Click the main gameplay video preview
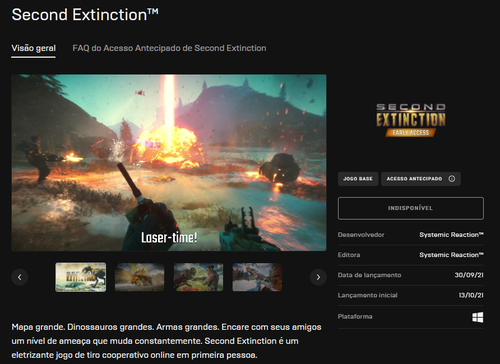The image size is (500, 364). pyautogui.click(x=169, y=163)
